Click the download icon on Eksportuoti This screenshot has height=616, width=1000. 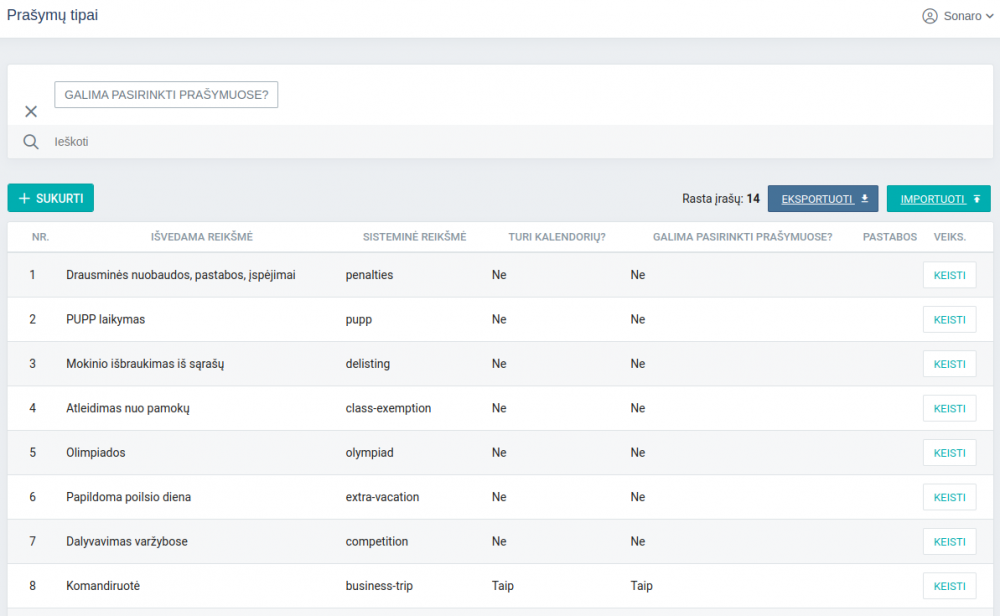coord(865,198)
